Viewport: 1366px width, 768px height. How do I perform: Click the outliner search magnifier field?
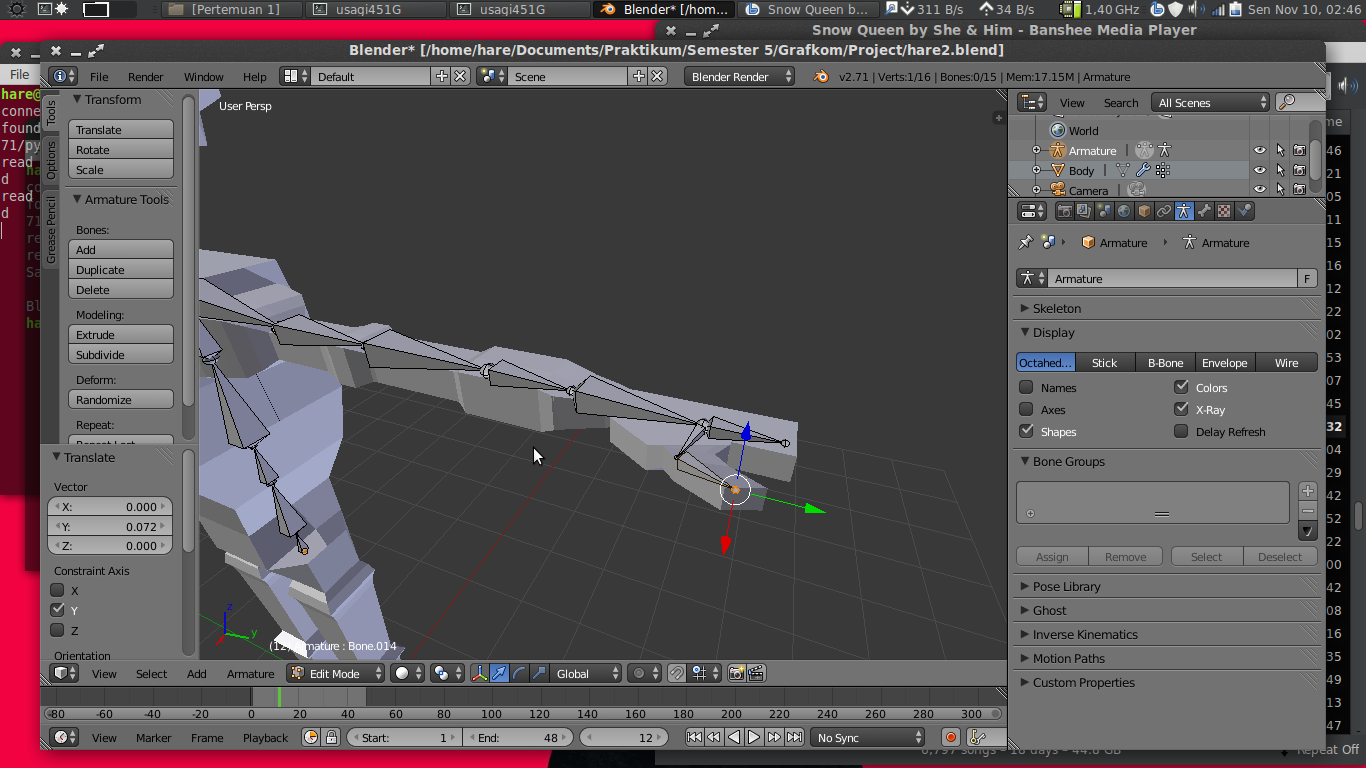point(1300,102)
